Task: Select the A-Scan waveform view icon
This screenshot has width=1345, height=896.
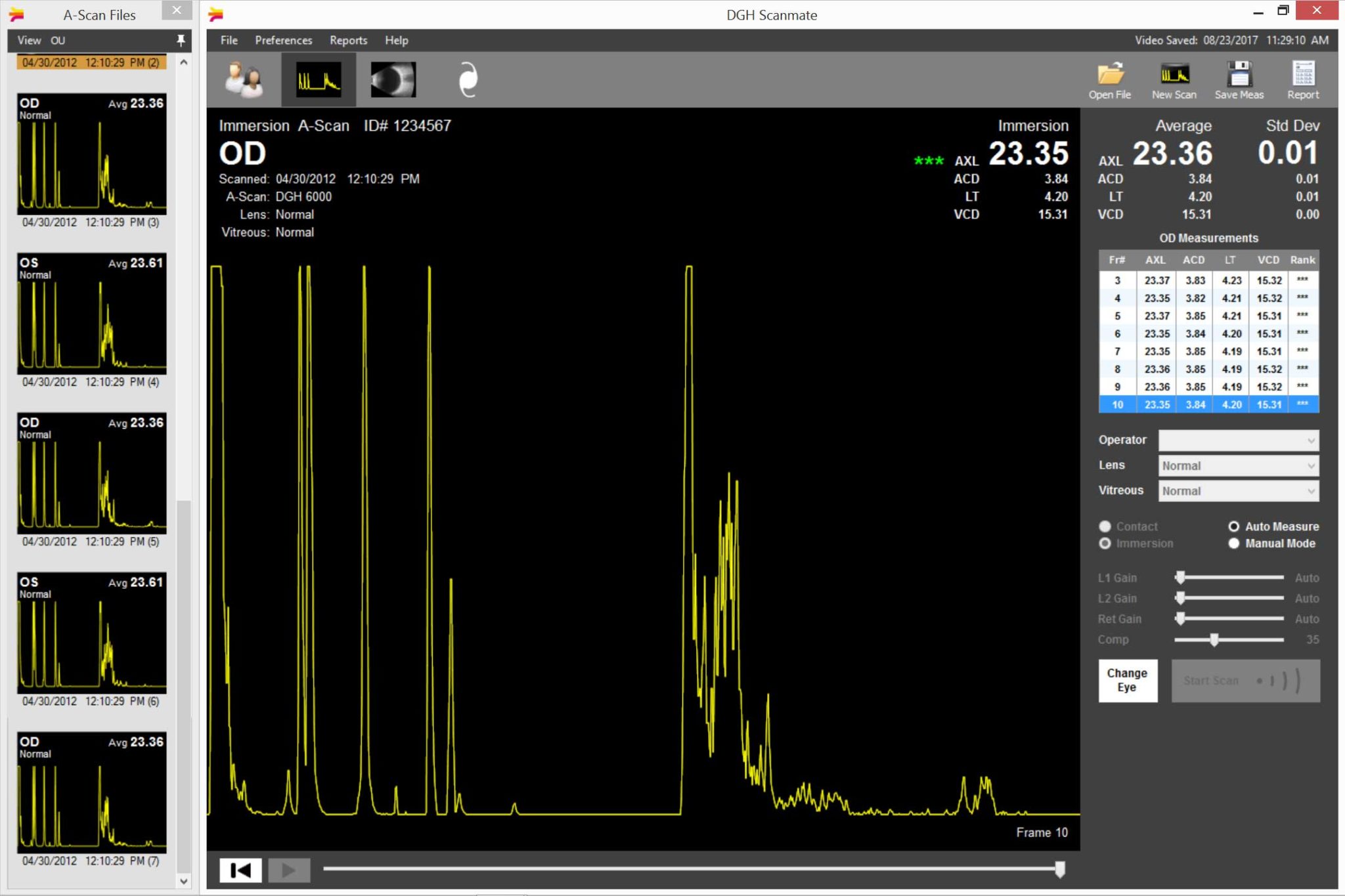Action: point(319,80)
